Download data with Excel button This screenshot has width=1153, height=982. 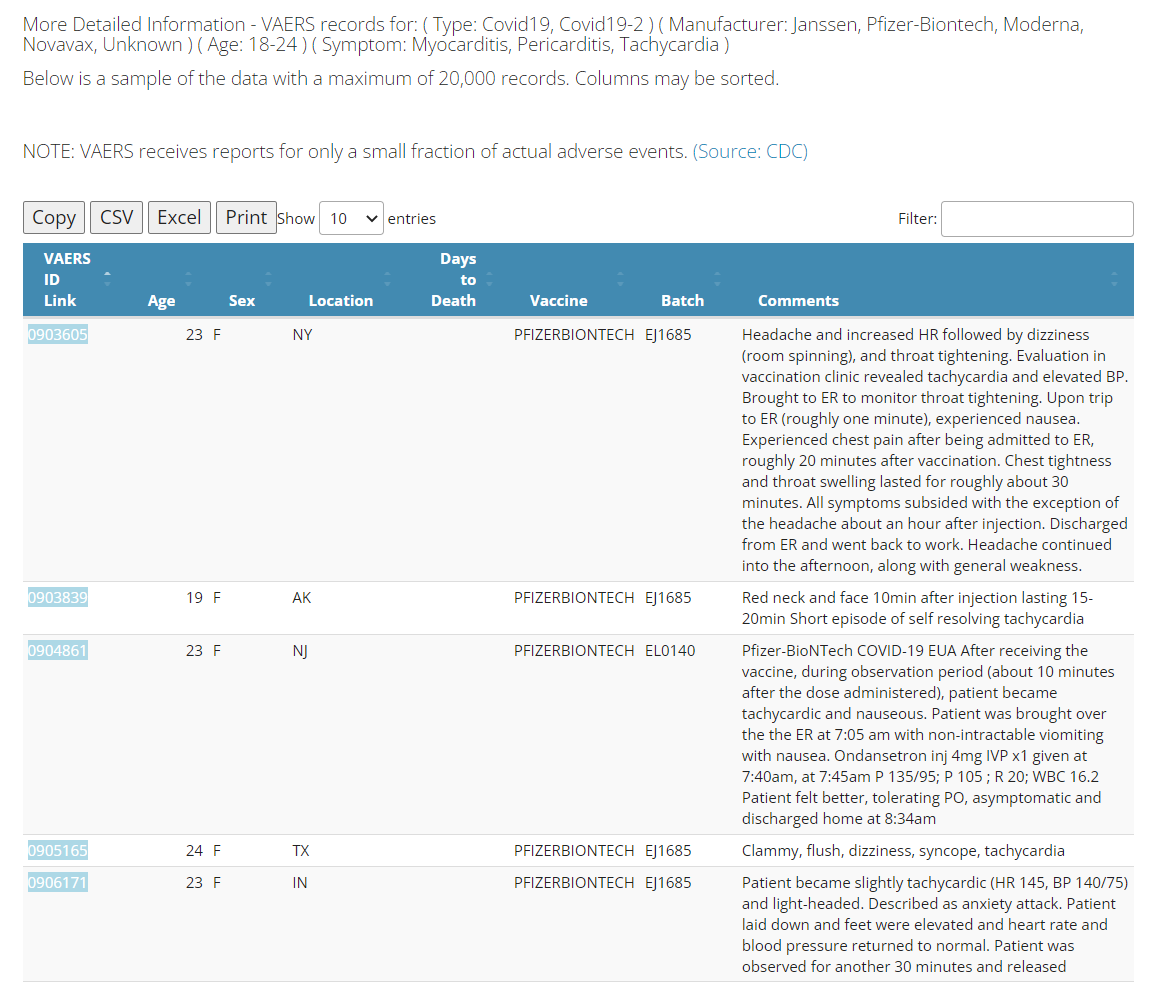tap(179, 218)
